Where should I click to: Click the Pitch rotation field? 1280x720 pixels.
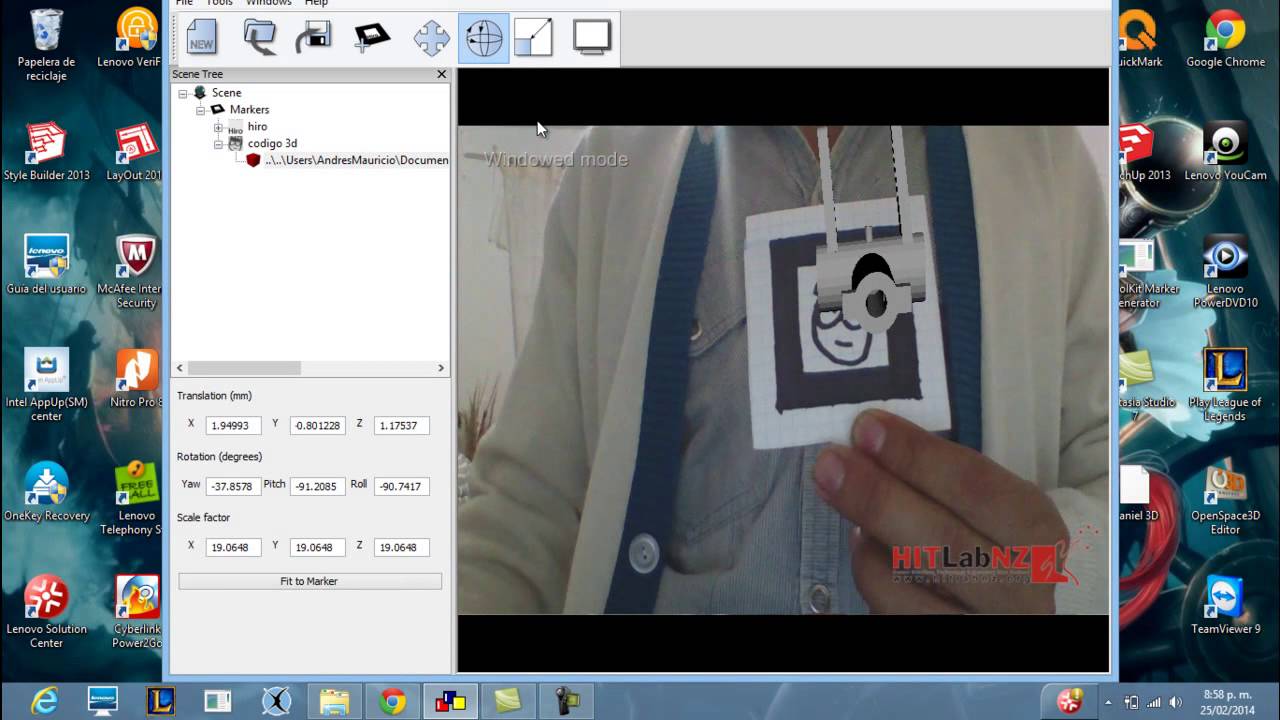tap(317, 486)
